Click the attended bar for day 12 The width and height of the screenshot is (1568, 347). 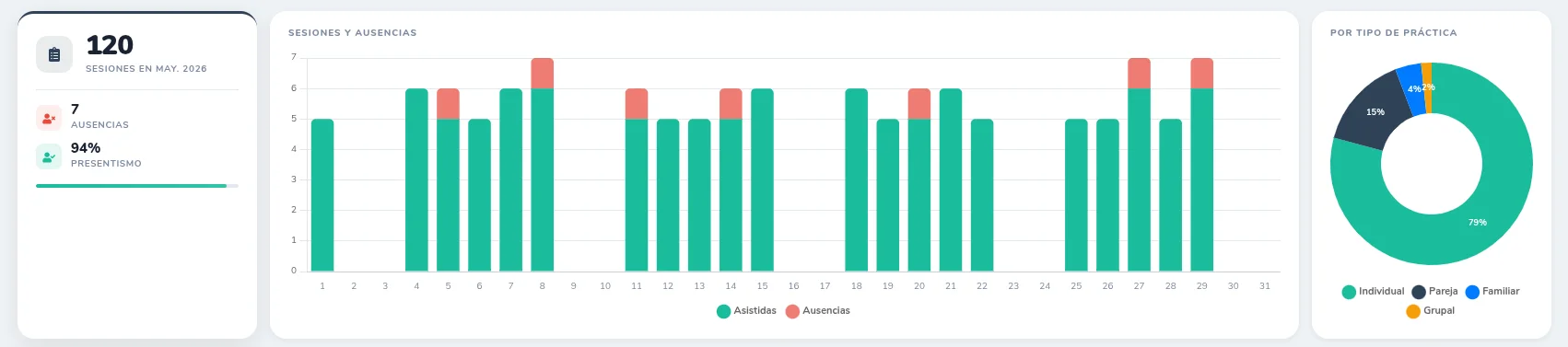(668, 195)
